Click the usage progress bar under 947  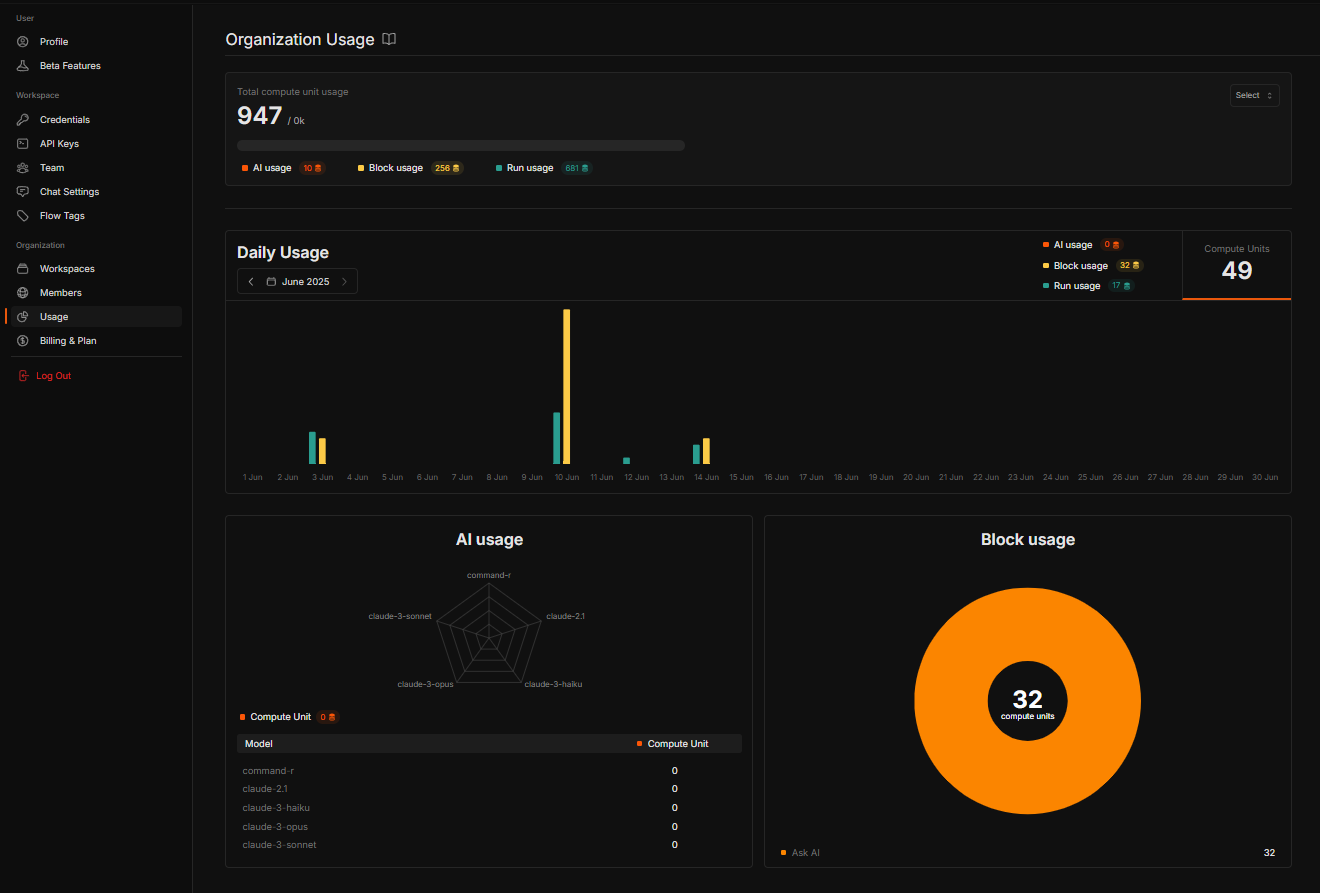pos(460,144)
